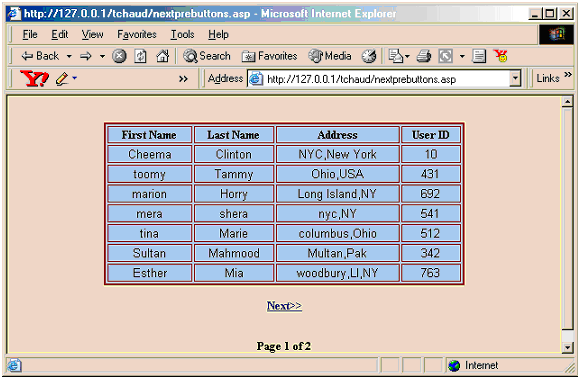Click the Yahoo Messenger smiley icon

click(501, 56)
